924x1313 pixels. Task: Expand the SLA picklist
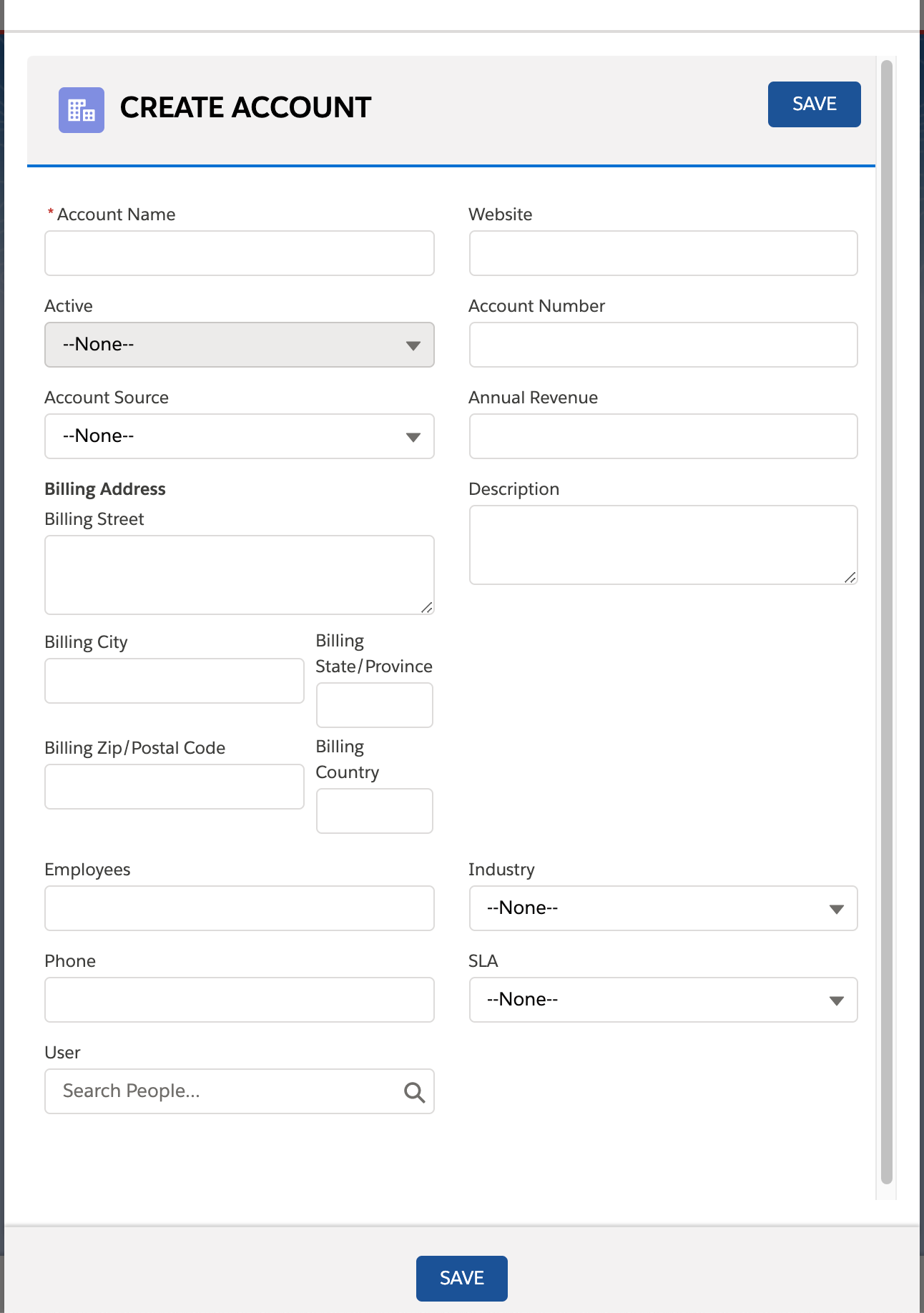tap(663, 1000)
